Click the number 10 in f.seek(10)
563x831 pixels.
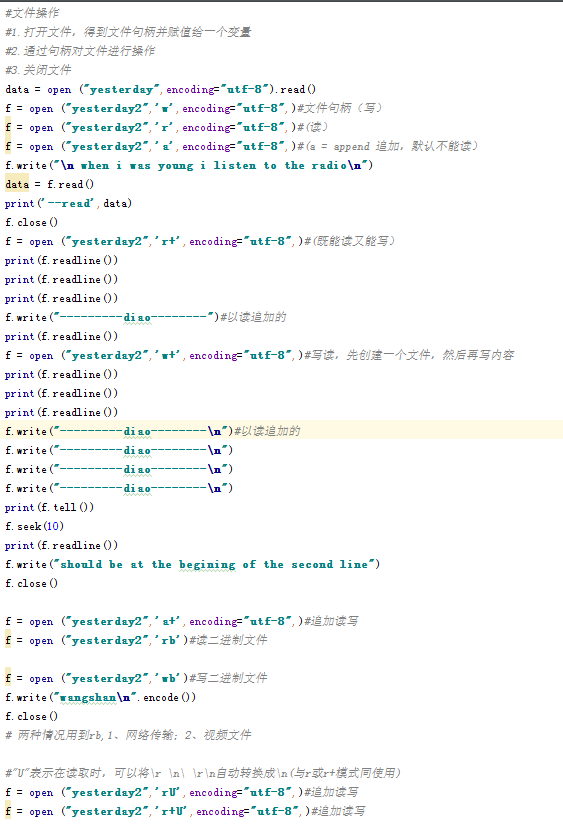(x=53, y=526)
